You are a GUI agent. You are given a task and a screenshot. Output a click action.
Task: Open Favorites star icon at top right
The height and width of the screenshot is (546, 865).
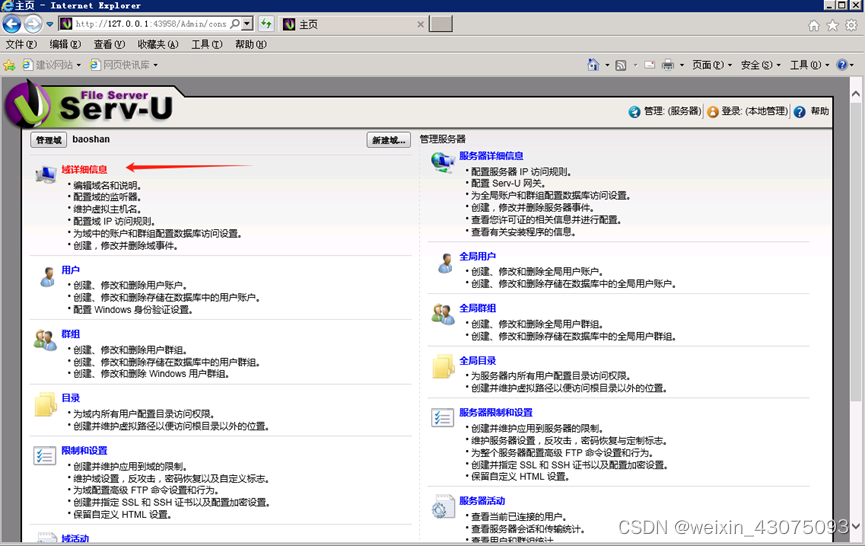click(x=832, y=25)
